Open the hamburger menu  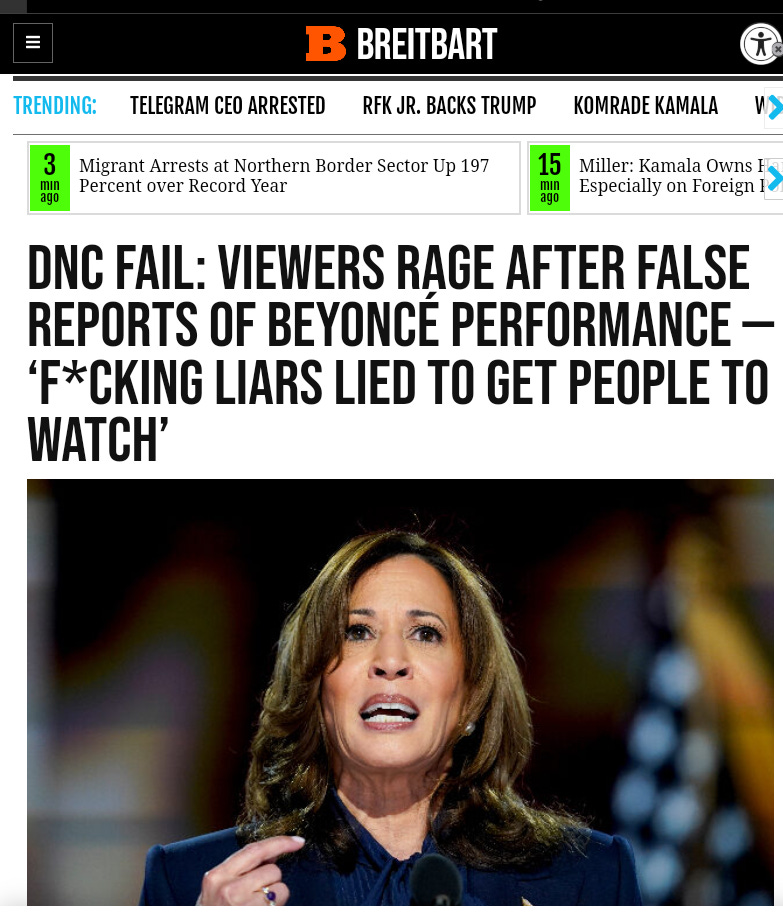(x=33, y=43)
